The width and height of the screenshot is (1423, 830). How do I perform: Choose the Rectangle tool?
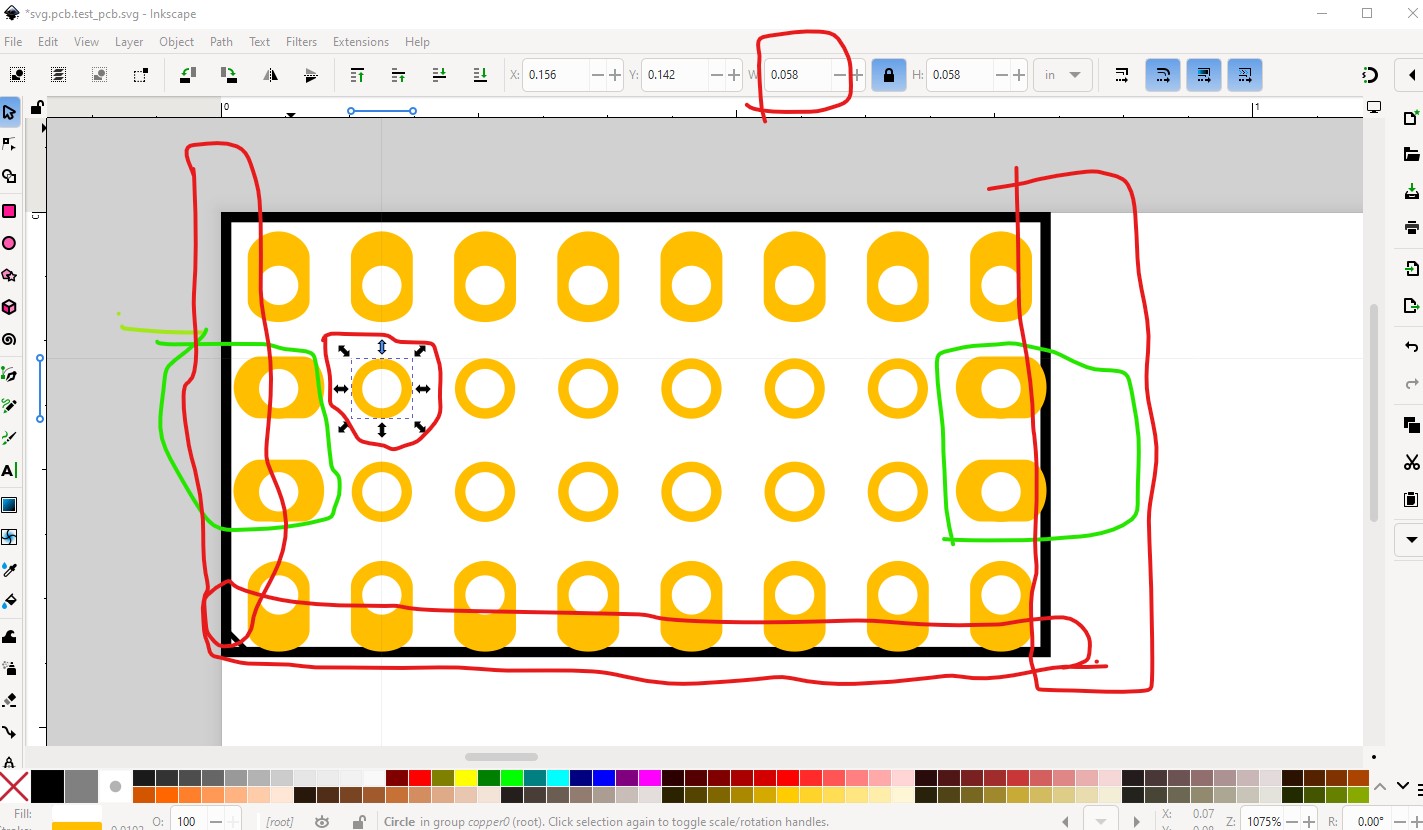pyautogui.click(x=9, y=211)
